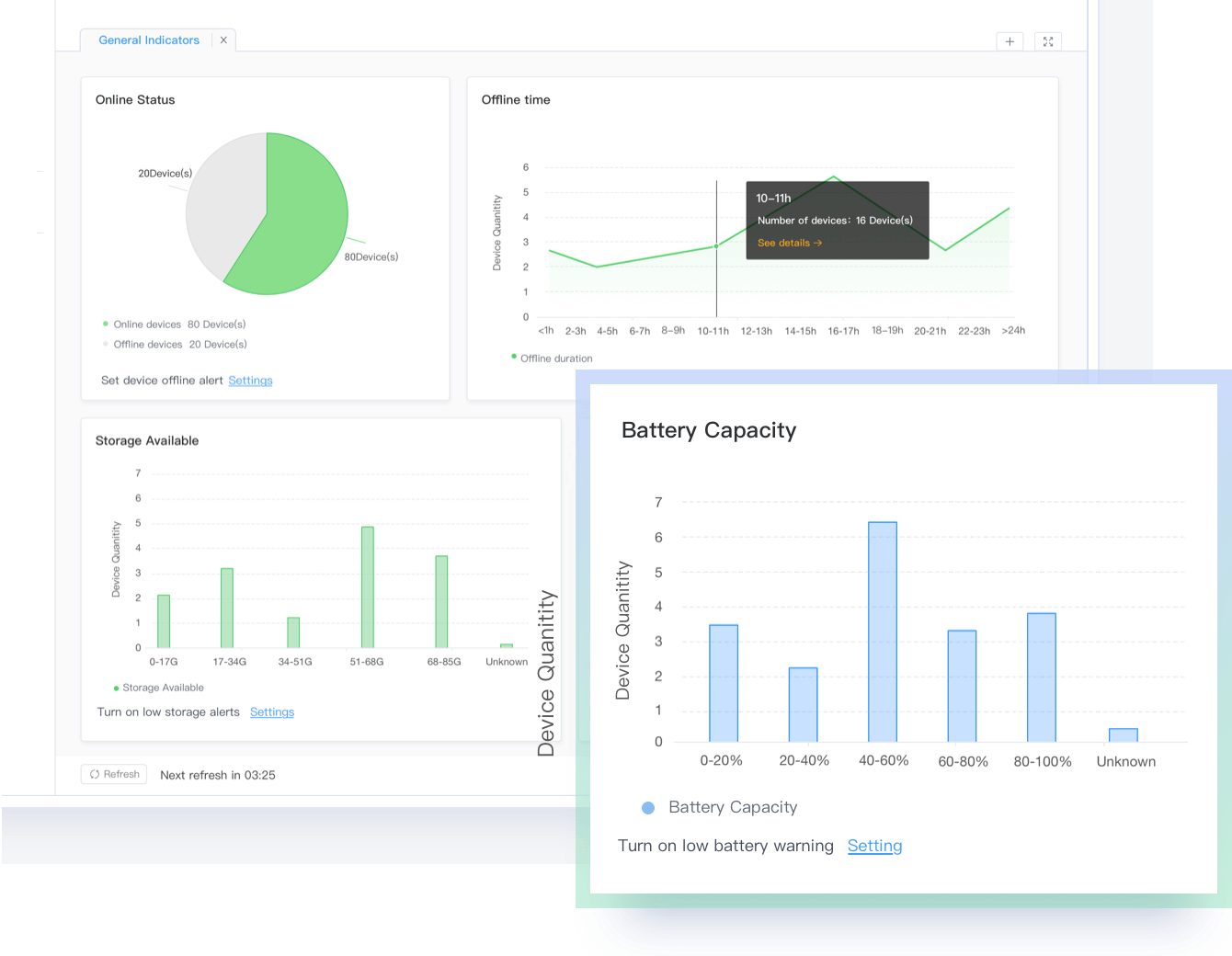The image size is (1232, 956).
Task: Close the General Indicators tab
Action: click(x=223, y=40)
